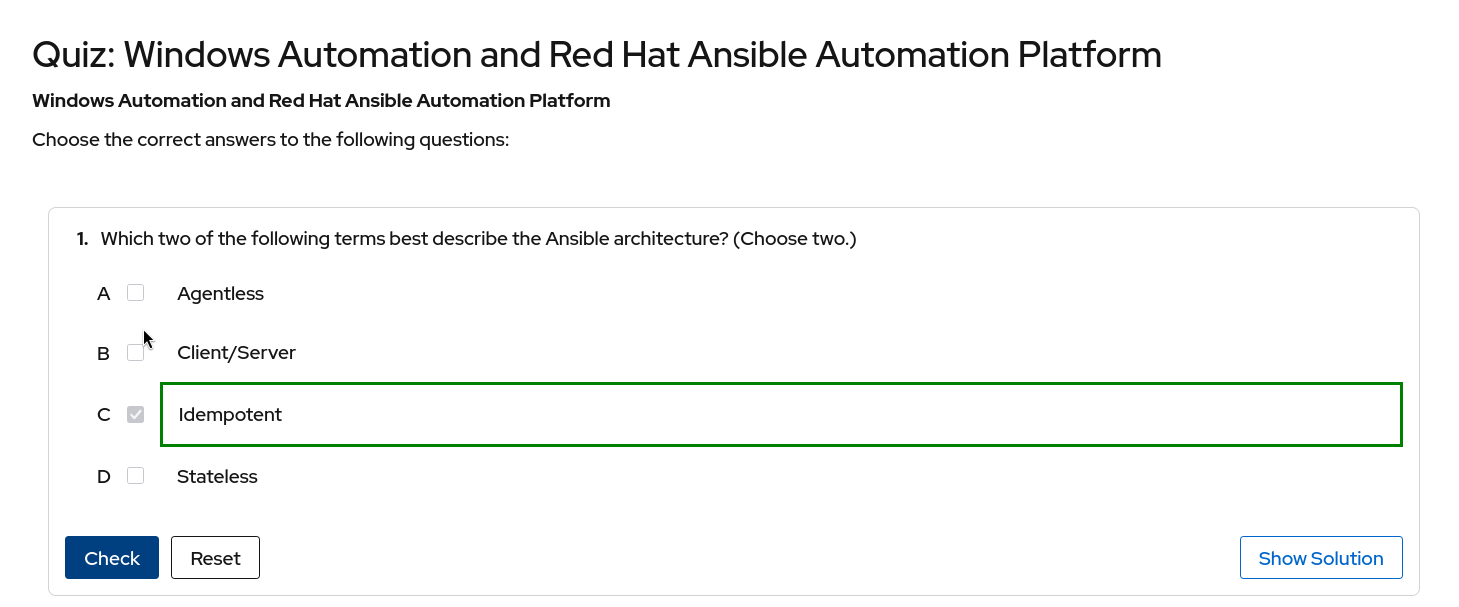Click the option letter B
Viewport: 1459px width, 607px height.
click(103, 354)
